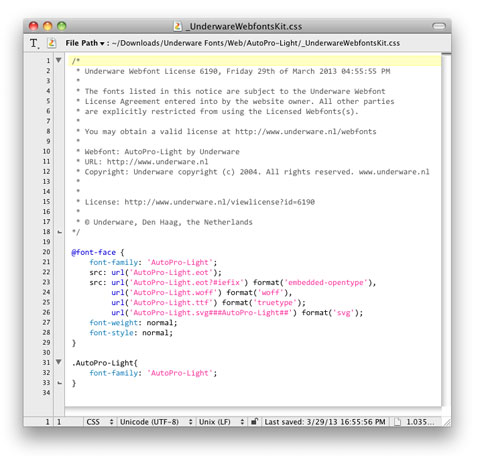Click the _UnderwareWebfontsKit.css window title
Viewport: 480px width, 456px height.
point(244,26)
